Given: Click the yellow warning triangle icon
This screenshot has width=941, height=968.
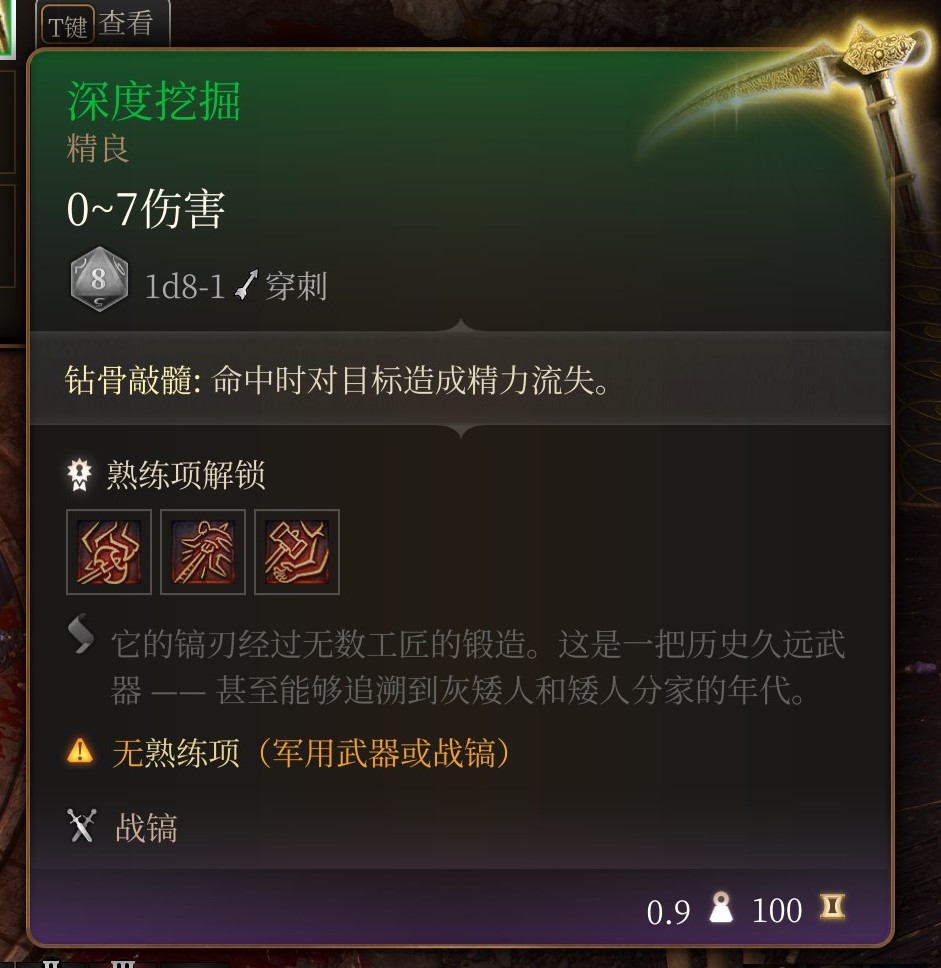Looking at the screenshot, I should coord(80,751).
